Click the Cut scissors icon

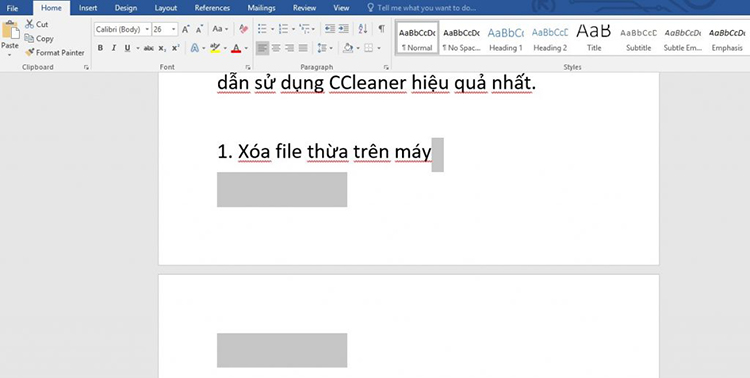(x=30, y=24)
